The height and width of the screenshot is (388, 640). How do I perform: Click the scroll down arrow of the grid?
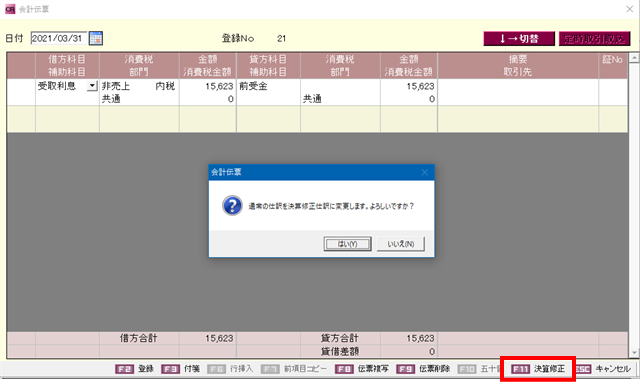tap(634, 353)
